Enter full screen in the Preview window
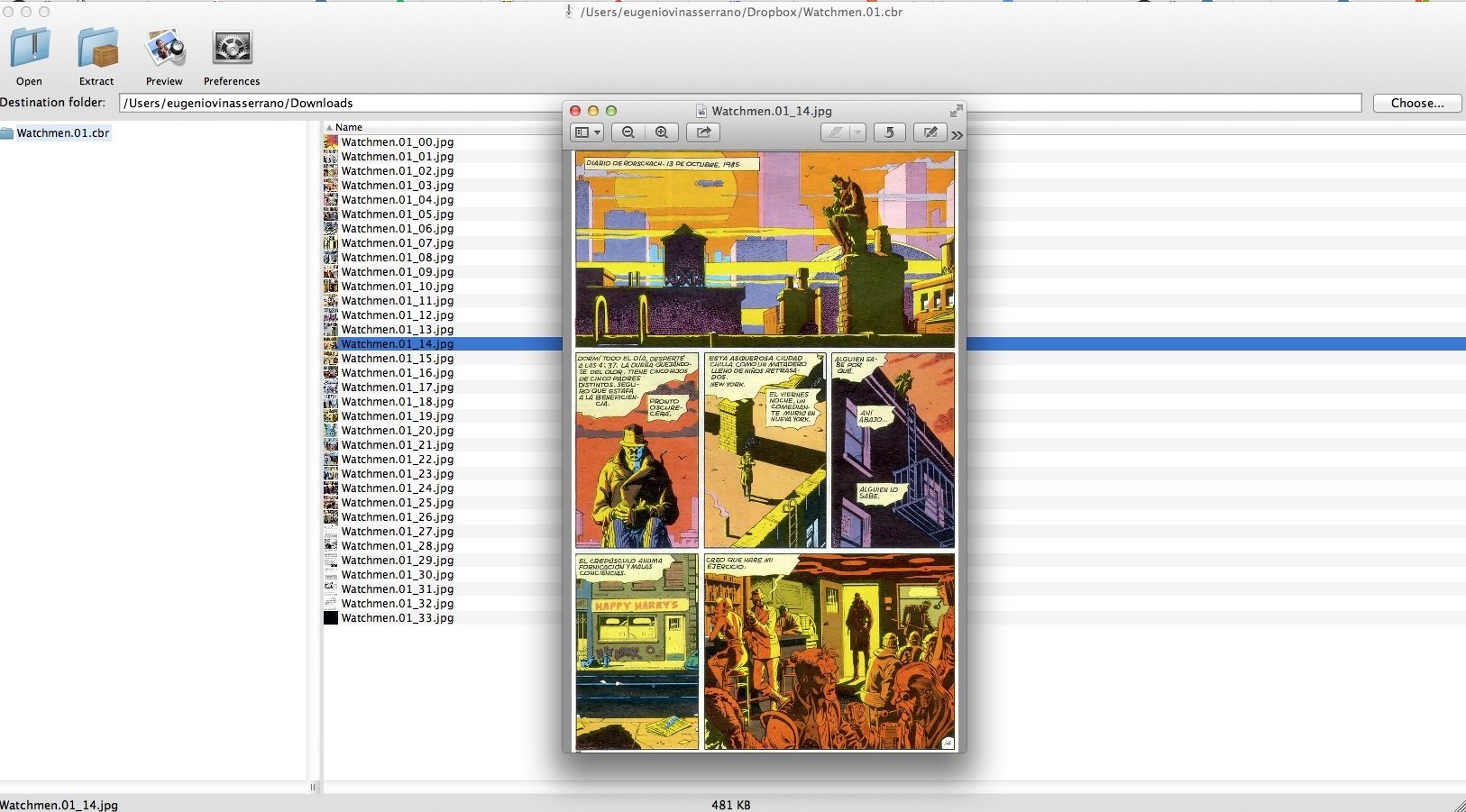Viewport: 1466px width, 812px height. click(x=956, y=111)
